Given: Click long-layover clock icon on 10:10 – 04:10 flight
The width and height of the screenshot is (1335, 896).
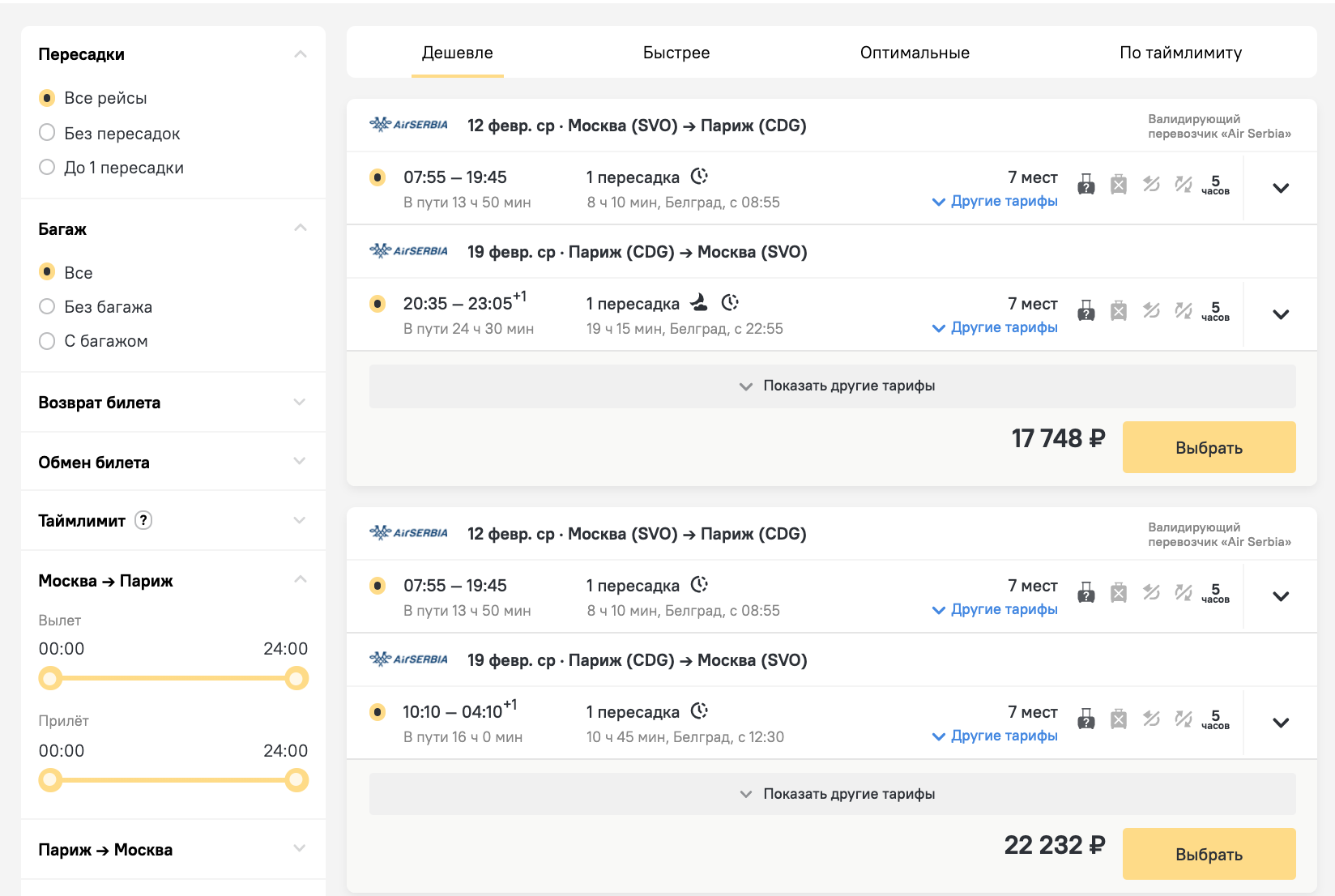Looking at the screenshot, I should [699, 710].
